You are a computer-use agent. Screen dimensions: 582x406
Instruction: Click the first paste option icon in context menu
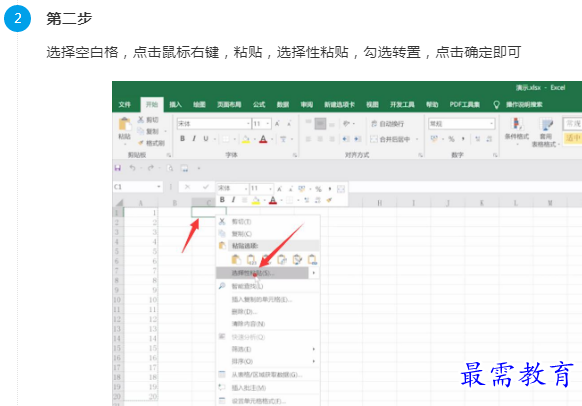click(236, 259)
